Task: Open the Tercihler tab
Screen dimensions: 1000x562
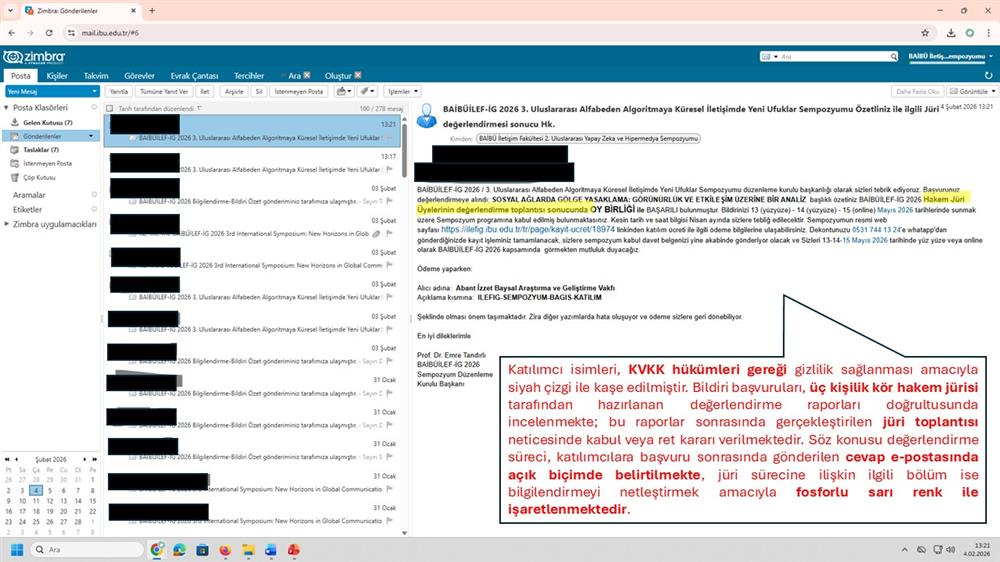Action: click(249, 76)
